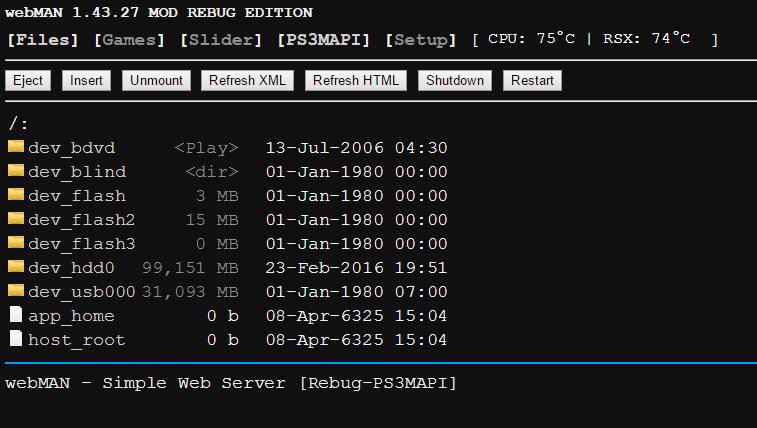
Task: Click the dev_flash2 folder icon
Action: [x=16, y=219]
